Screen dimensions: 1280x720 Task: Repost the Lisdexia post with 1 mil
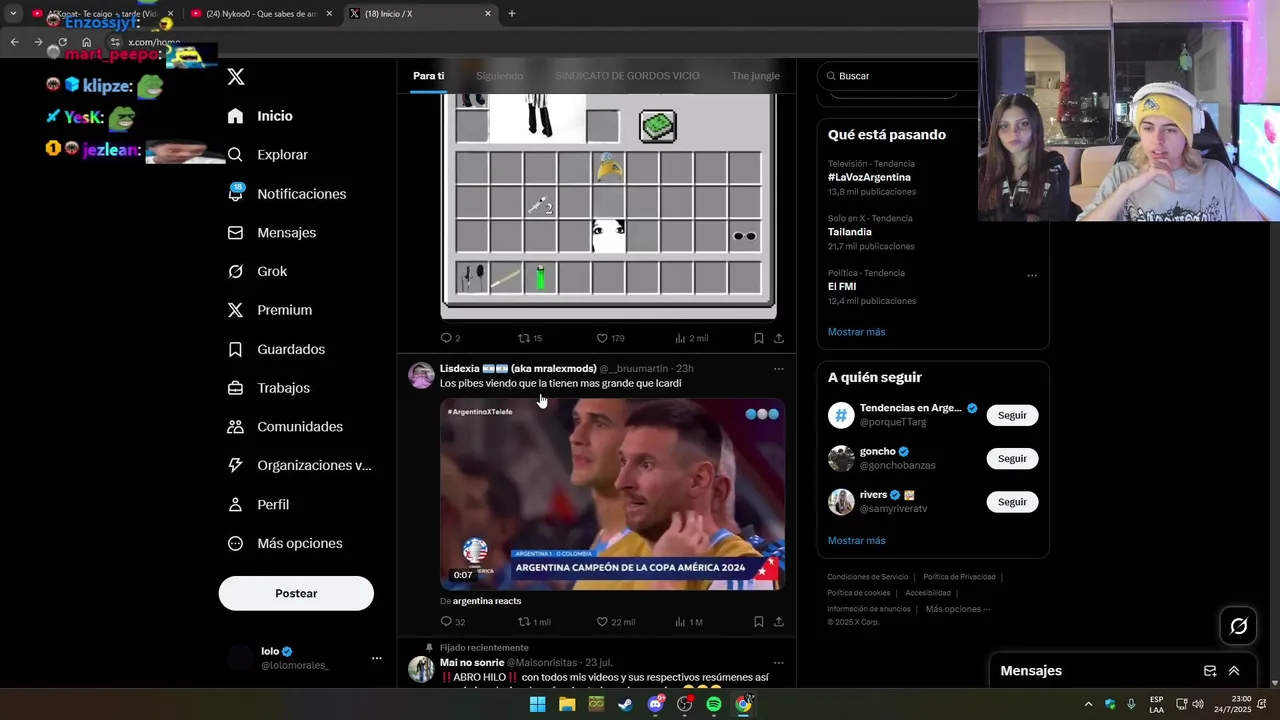534,622
